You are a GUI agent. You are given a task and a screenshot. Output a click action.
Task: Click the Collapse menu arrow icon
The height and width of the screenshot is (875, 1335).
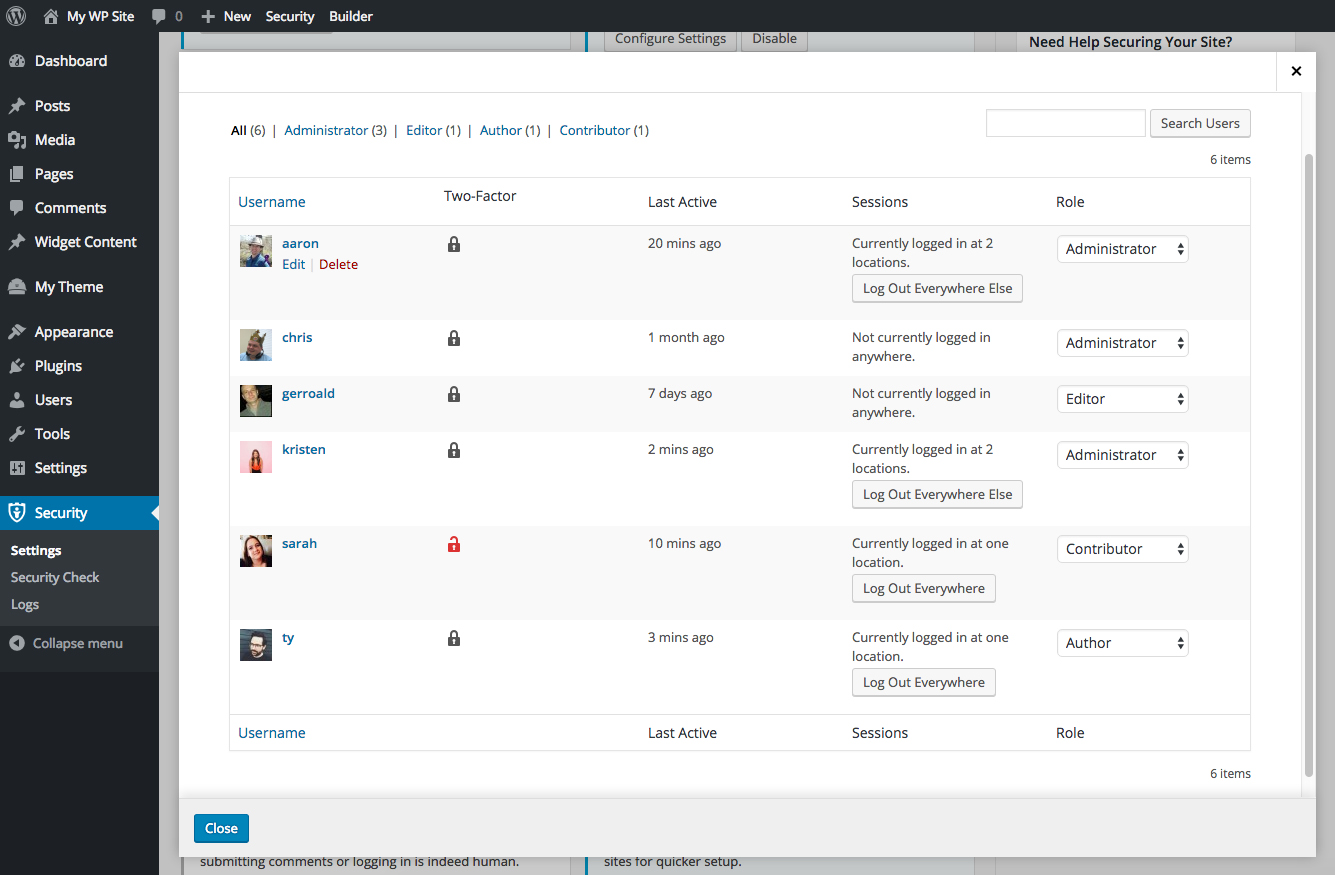click(17, 643)
